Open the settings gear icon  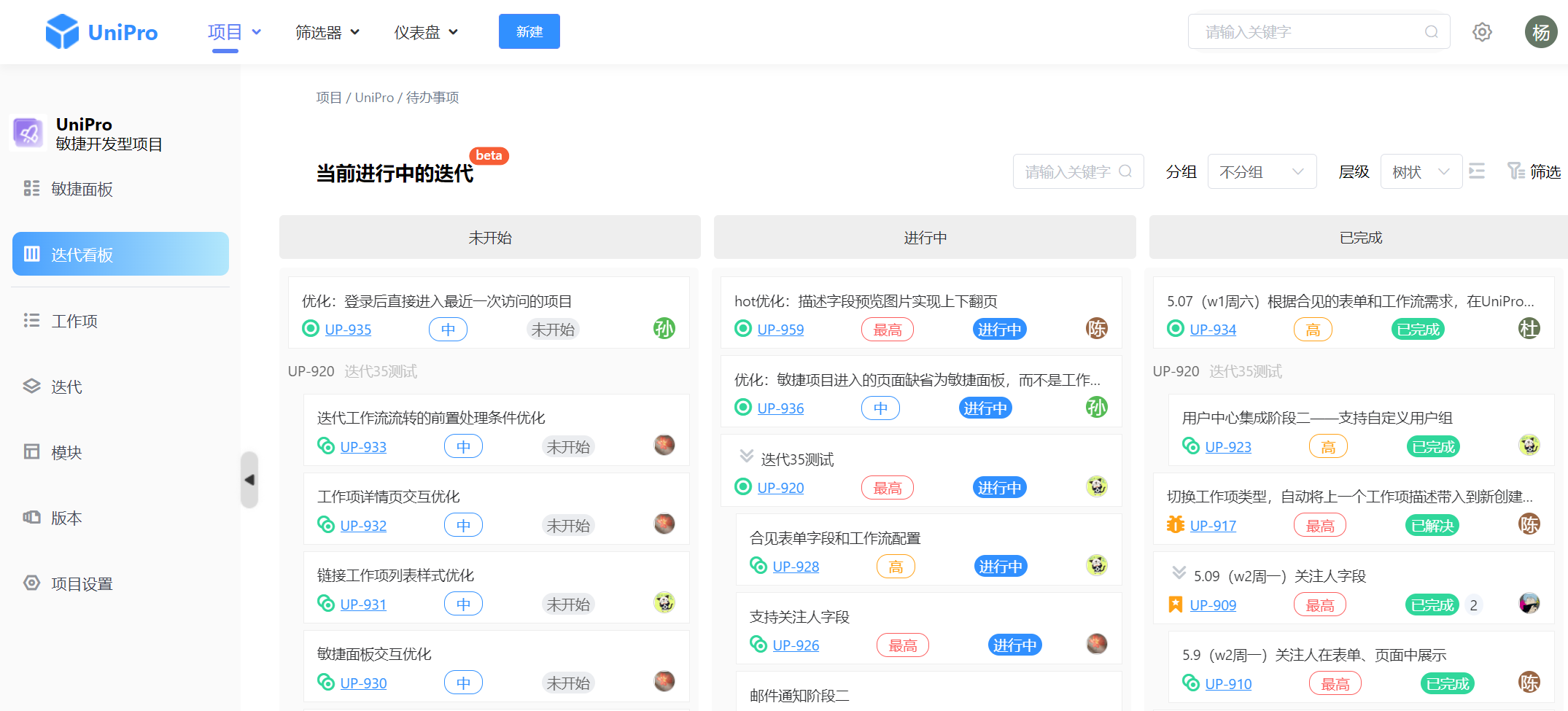tap(1482, 32)
